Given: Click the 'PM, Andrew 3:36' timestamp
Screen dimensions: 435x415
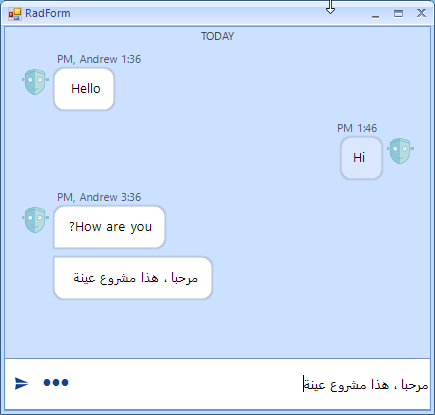Looking at the screenshot, I should [99, 197].
